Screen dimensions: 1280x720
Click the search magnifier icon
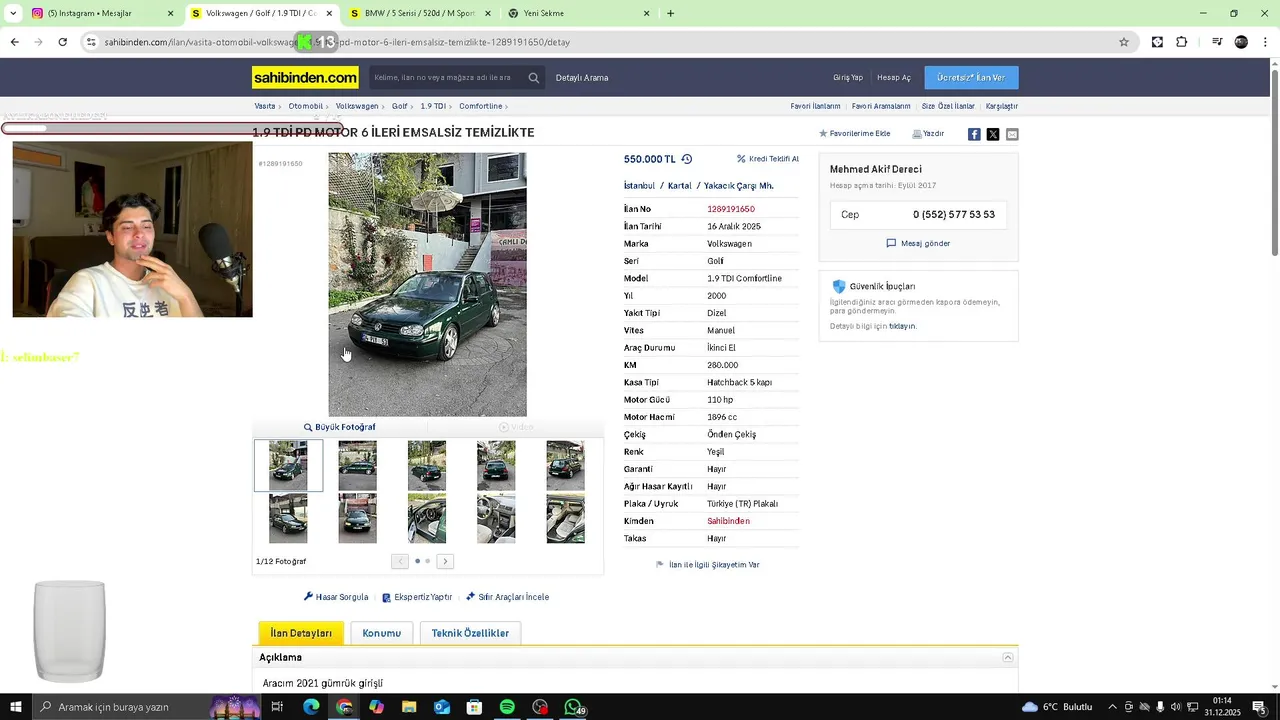534,78
